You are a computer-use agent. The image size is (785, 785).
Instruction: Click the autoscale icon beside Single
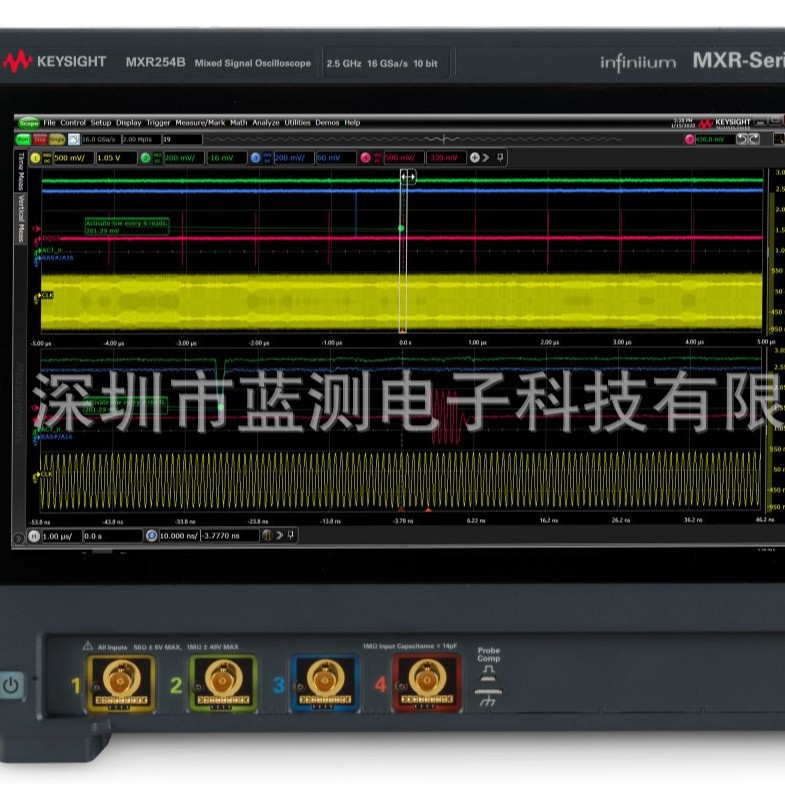point(74,140)
